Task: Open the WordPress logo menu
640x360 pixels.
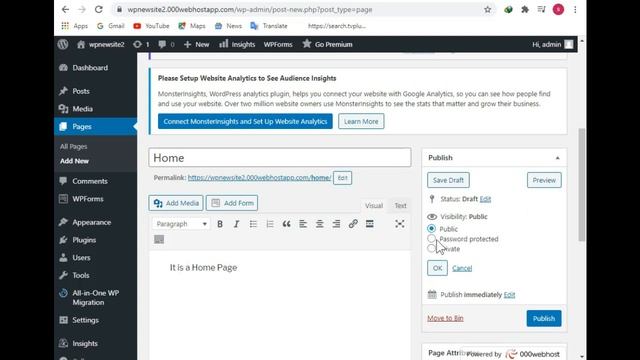Action: pyautogui.click(x=63, y=44)
